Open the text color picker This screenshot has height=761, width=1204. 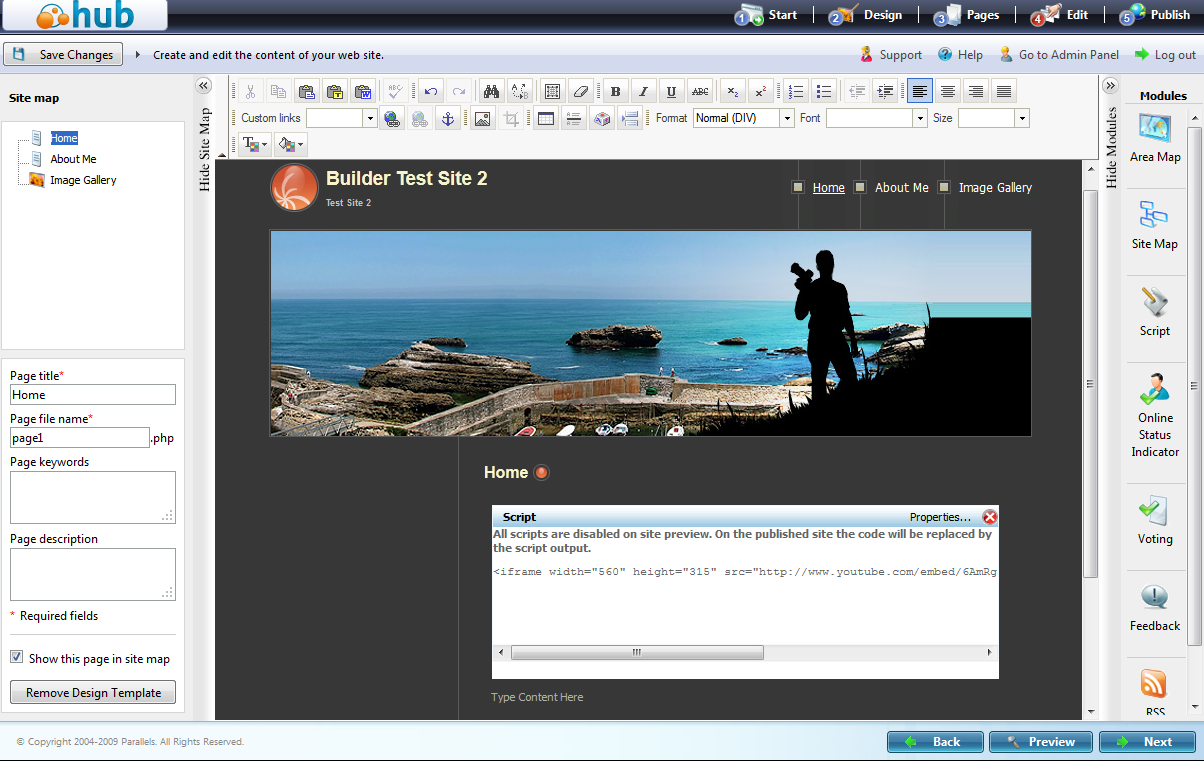(x=254, y=145)
